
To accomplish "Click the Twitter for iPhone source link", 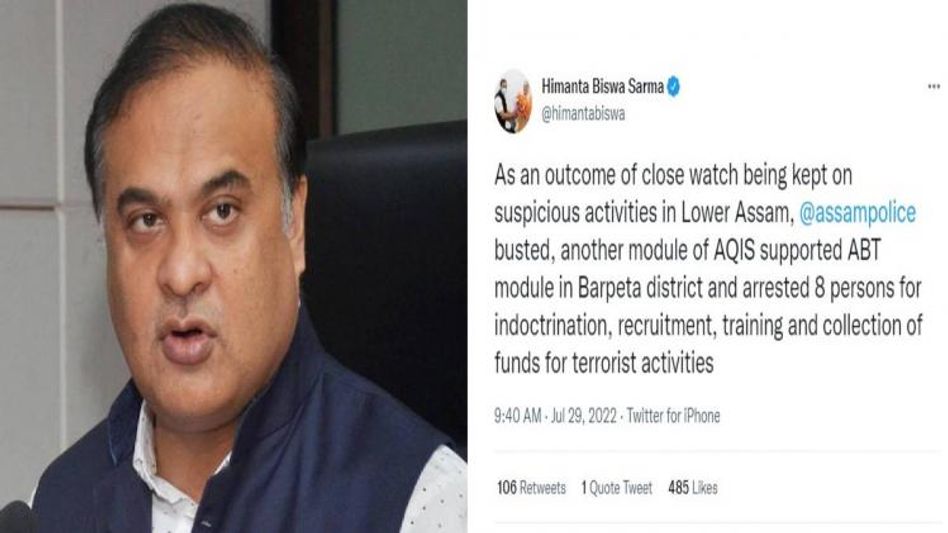I will pos(673,416).
